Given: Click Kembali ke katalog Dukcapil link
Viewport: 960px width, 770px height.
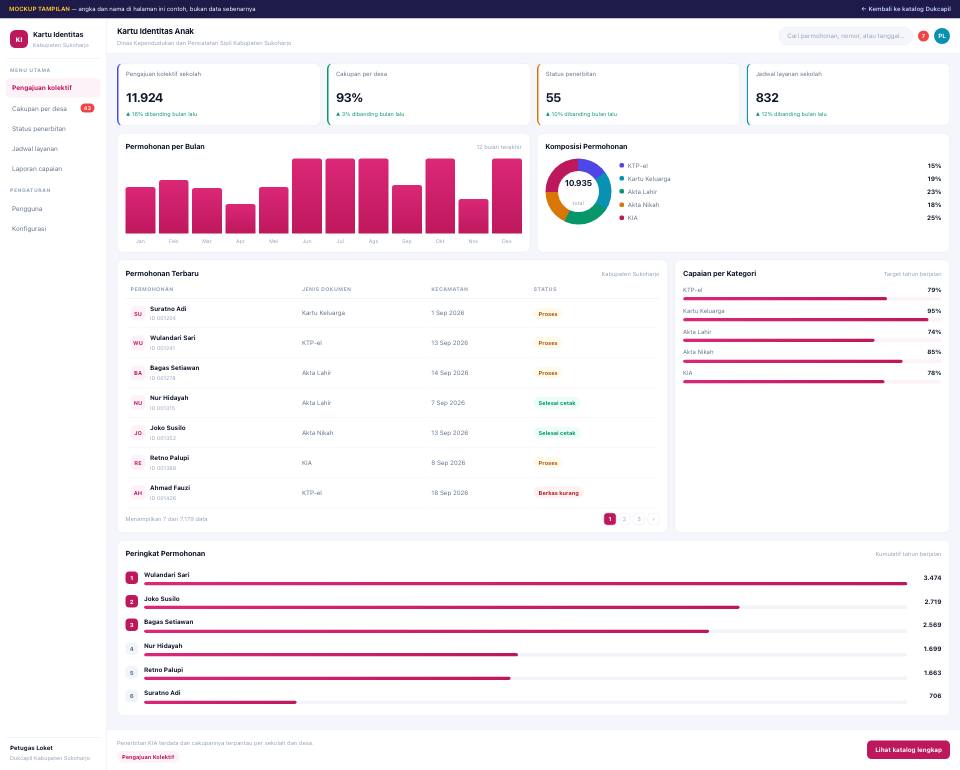Looking at the screenshot, I should pyautogui.click(x=906, y=9).
